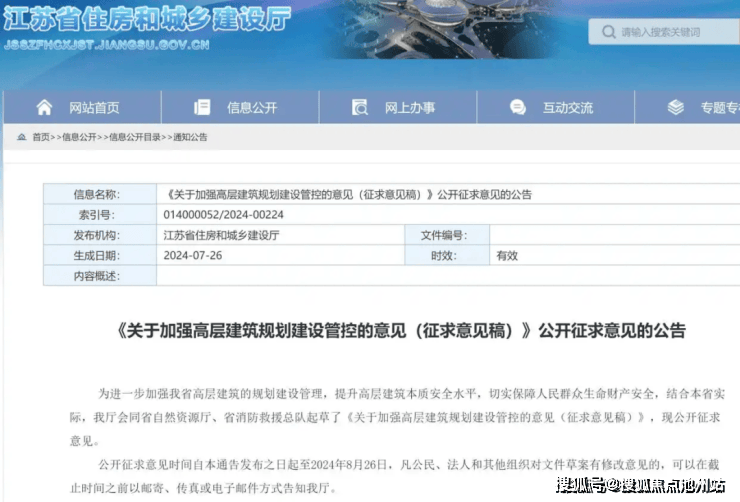740x502 pixels.
Task: Click the document icon beside 信息公开
Action: (202, 108)
